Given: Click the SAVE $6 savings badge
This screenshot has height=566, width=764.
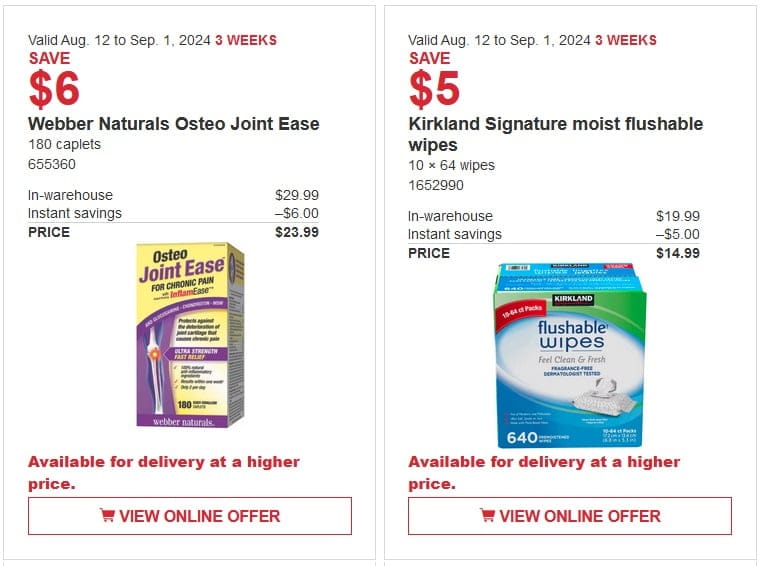Looking at the screenshot, I should [x=54, y=79].
